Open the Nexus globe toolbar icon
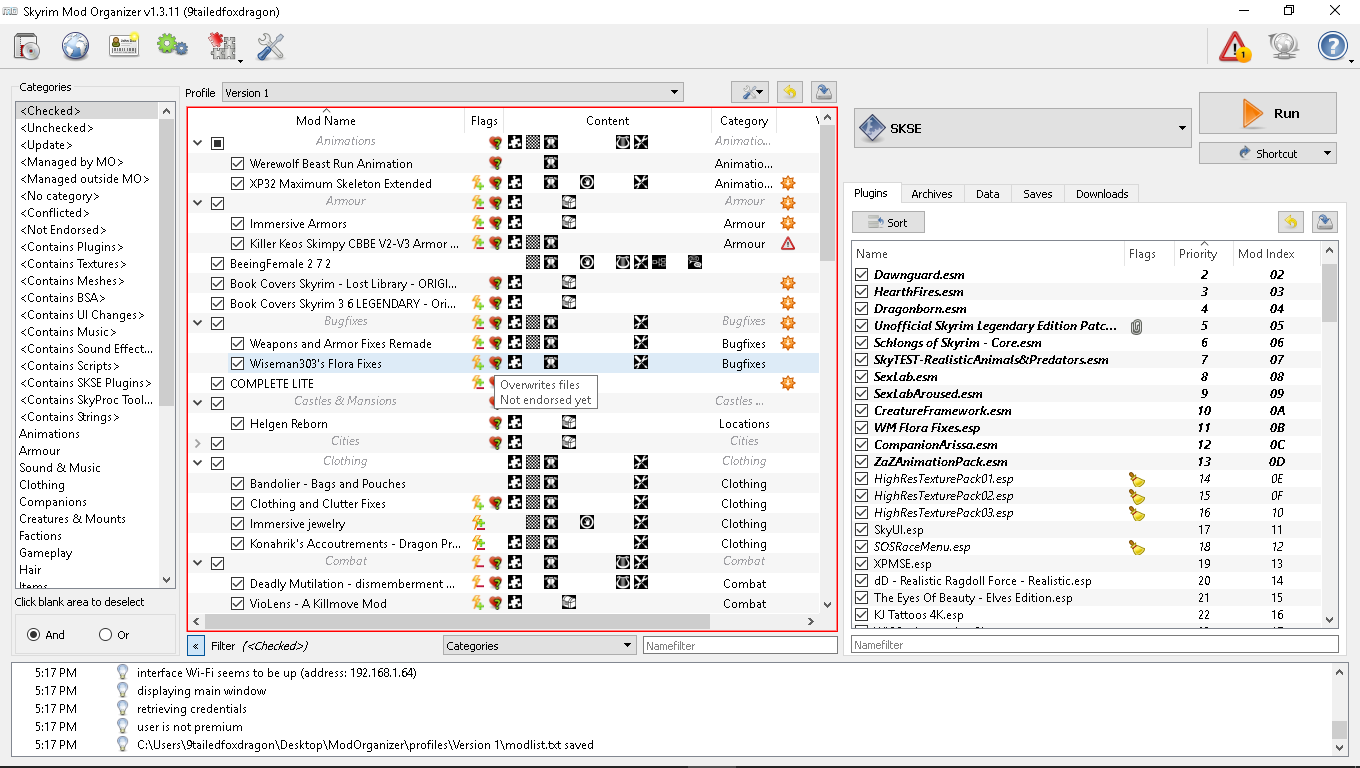This screenshot has height=768, width=1360. 75,46
